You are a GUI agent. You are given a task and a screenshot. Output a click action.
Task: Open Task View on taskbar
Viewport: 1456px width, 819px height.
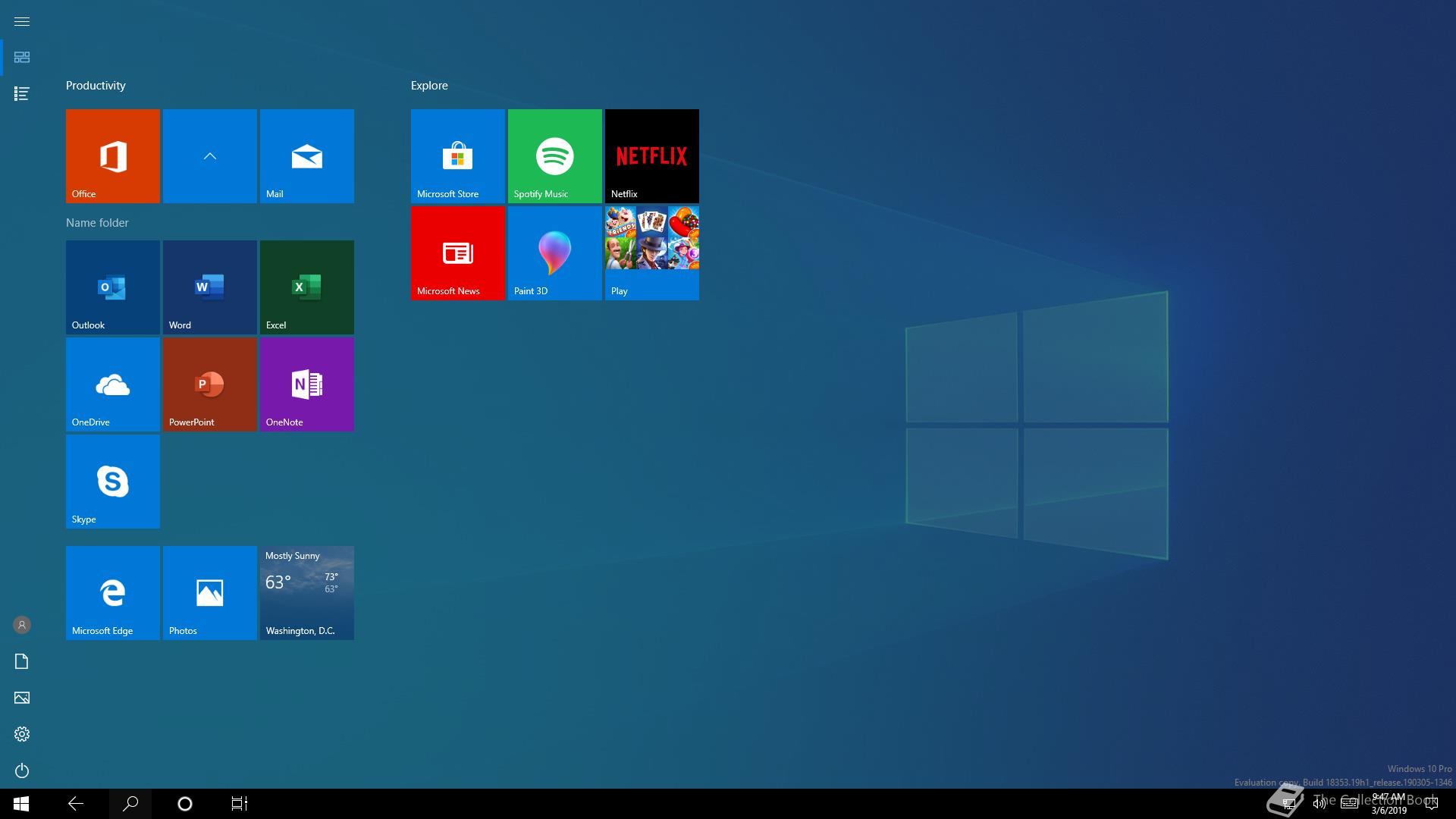(x=240, y=804)
